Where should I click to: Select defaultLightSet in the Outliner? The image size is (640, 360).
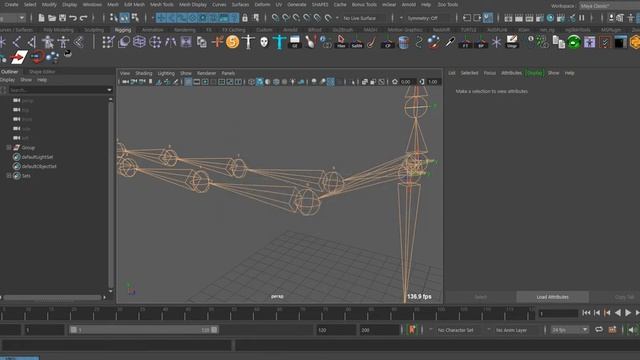[x=38, y=157]
